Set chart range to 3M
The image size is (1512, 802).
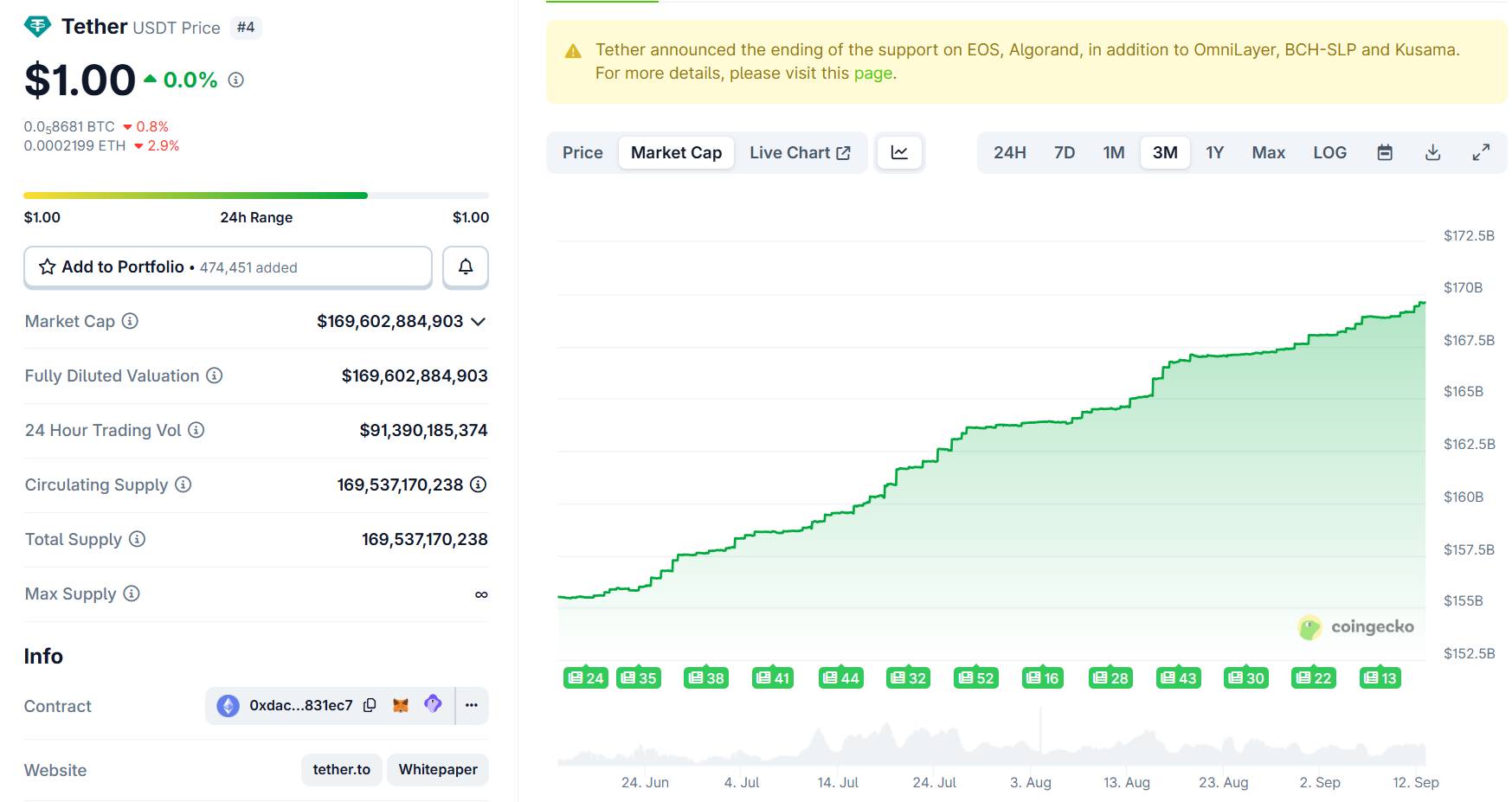(1165, 152)
